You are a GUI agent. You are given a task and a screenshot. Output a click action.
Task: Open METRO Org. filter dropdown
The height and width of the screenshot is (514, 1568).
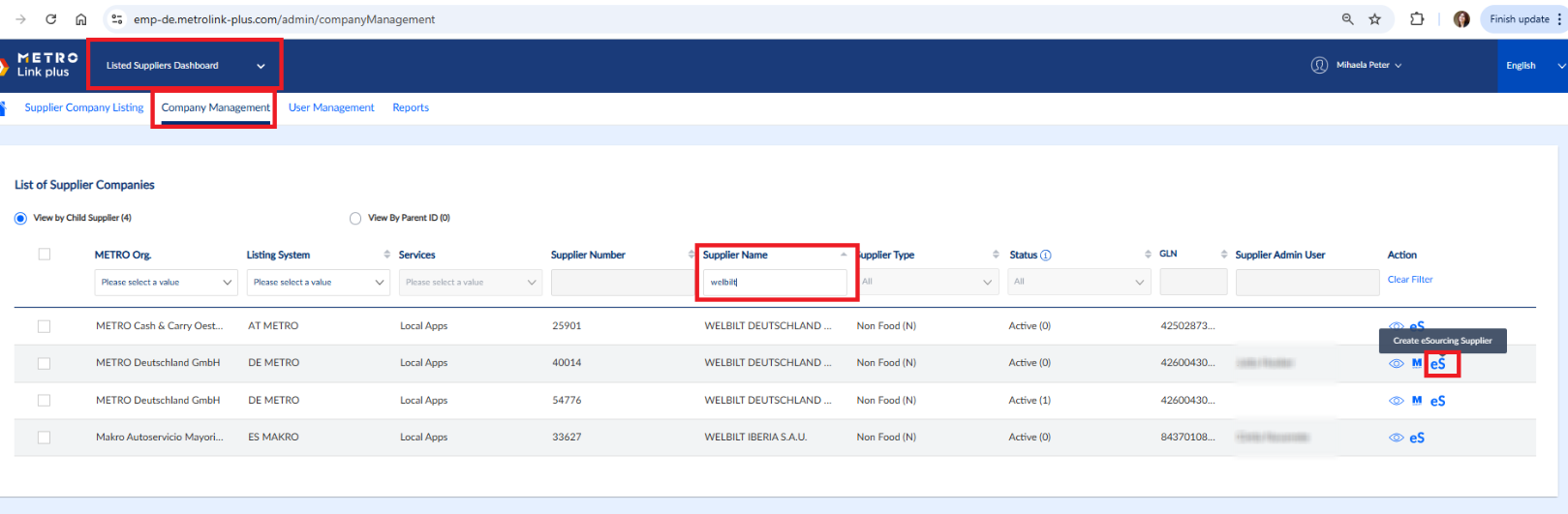tap(167, 283)
